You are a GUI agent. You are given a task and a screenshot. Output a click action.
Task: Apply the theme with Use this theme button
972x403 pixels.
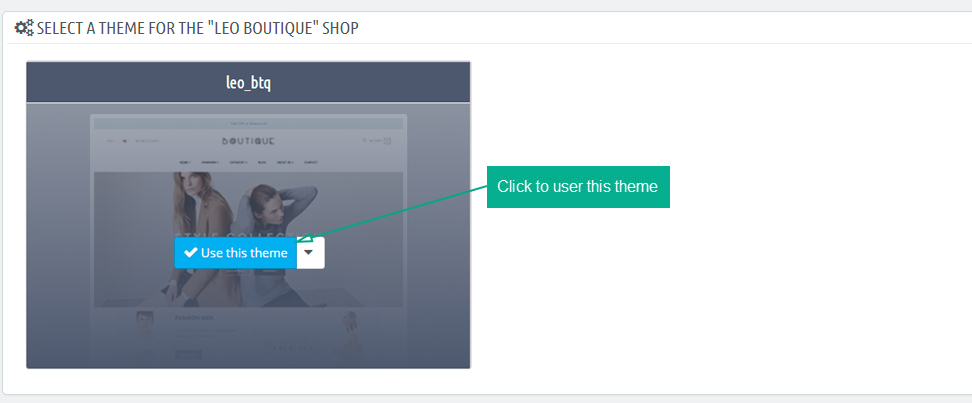236,252
